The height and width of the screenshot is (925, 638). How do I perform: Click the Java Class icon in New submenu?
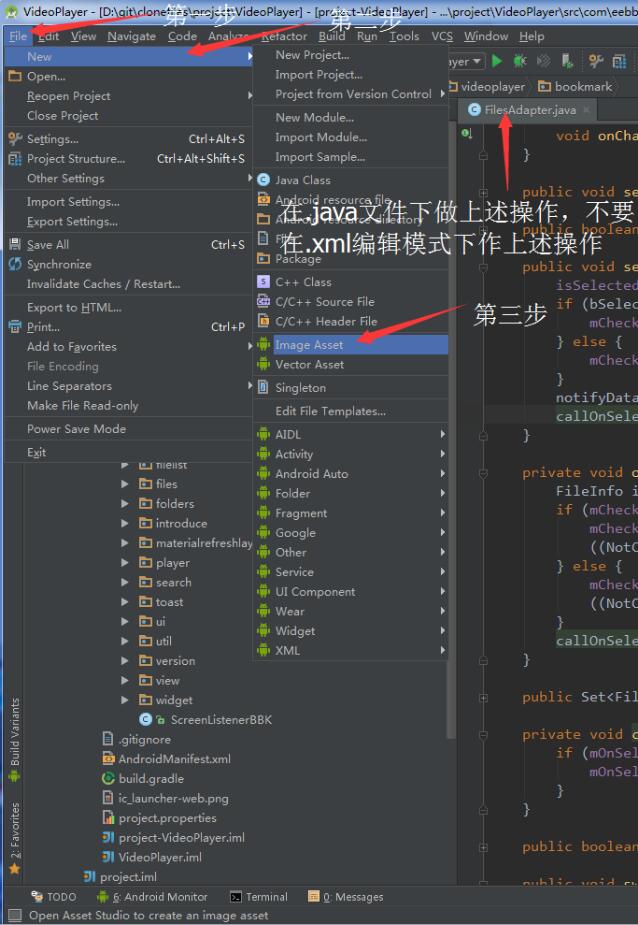(264, 180)
